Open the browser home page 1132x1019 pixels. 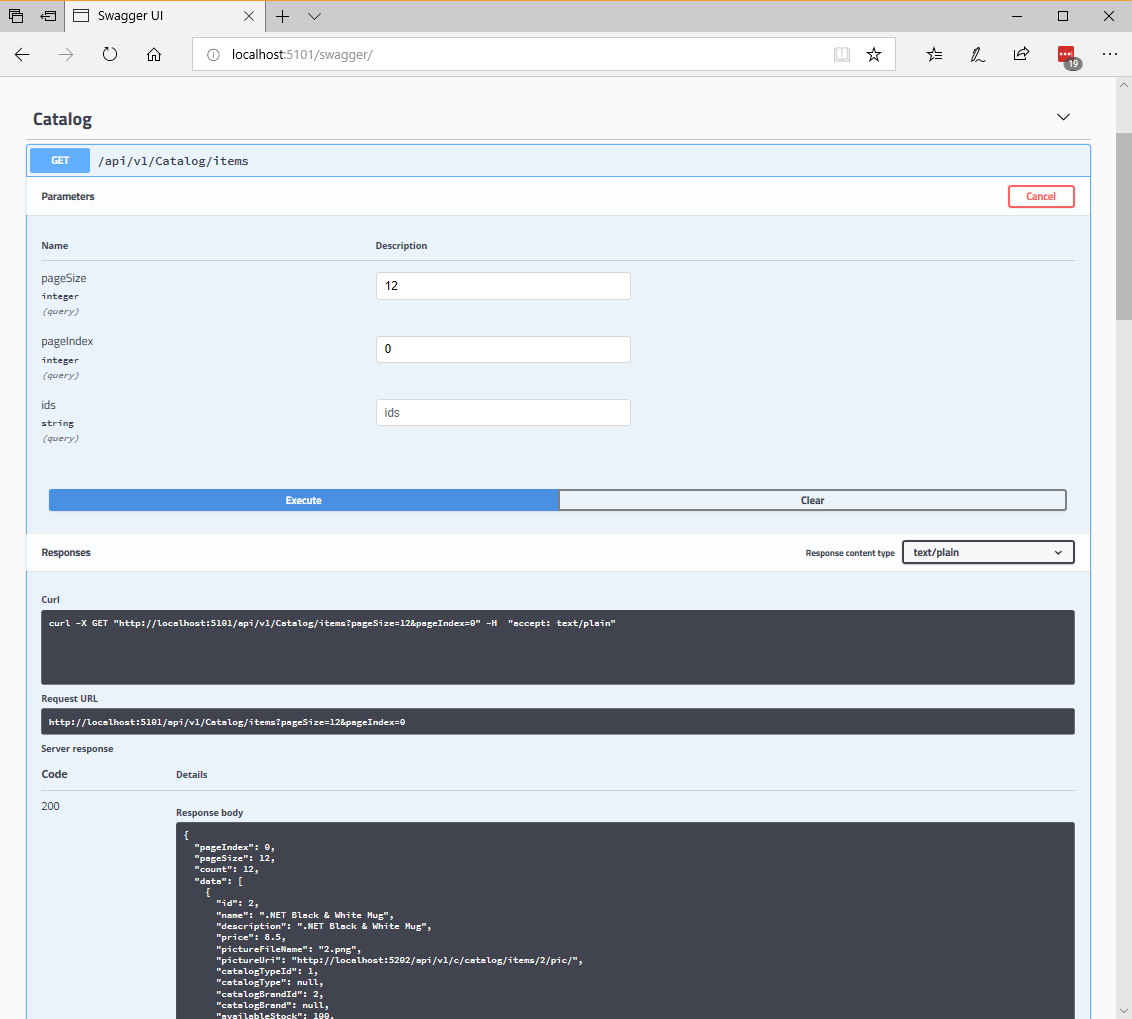coord(154,55)
